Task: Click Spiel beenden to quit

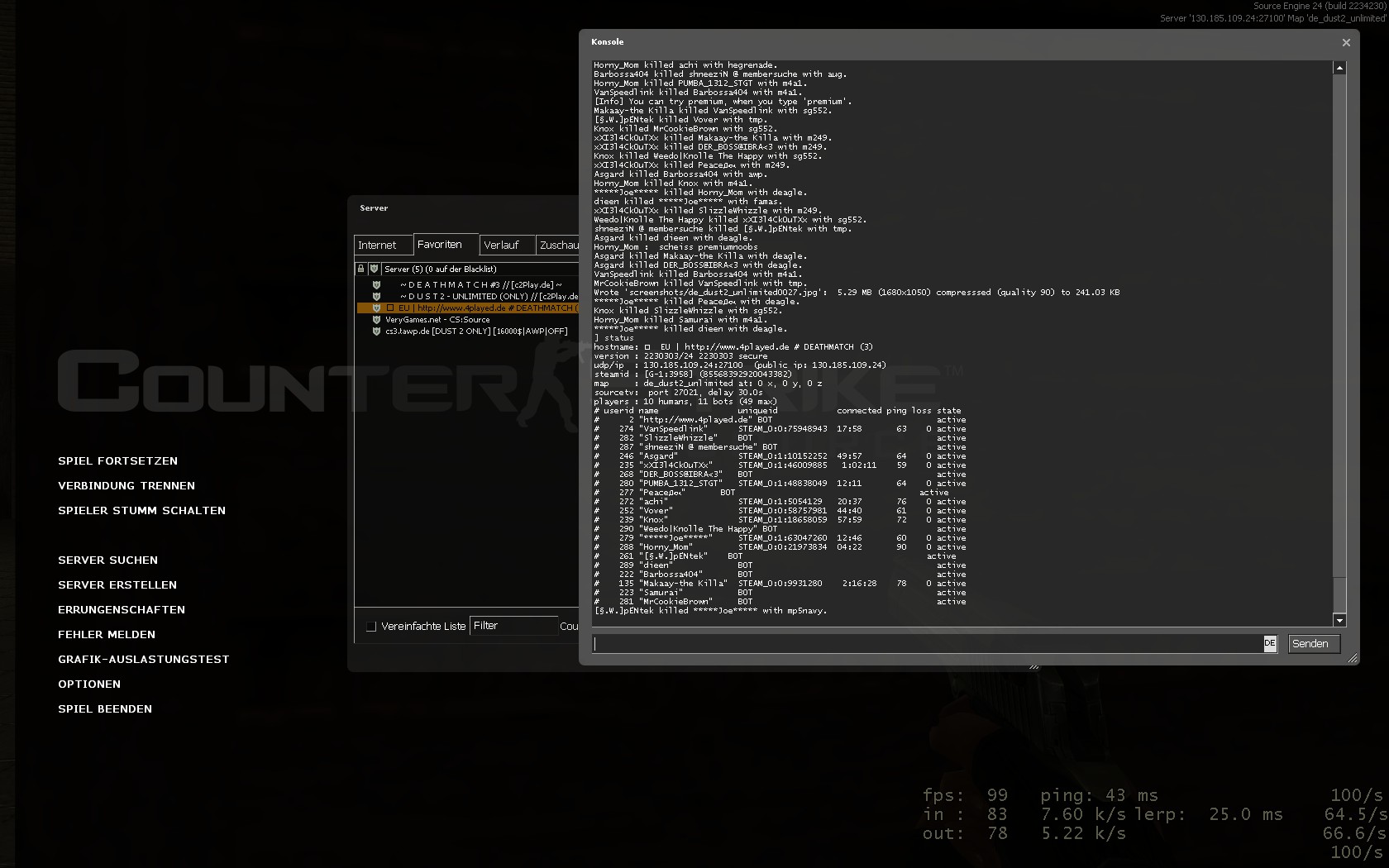Action: 105,709
